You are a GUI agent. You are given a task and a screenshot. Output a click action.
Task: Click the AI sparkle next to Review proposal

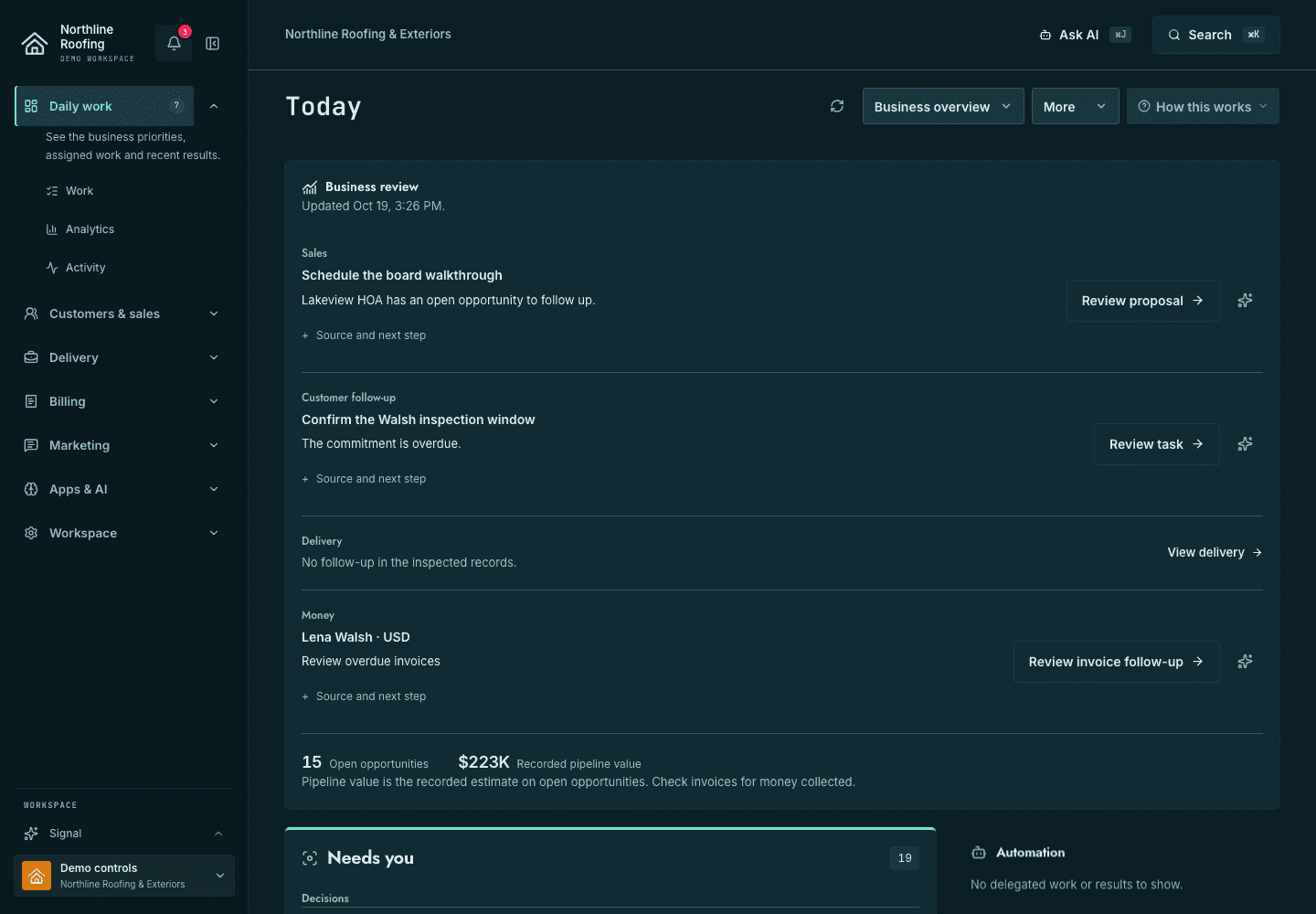[x=1245, y=300]
